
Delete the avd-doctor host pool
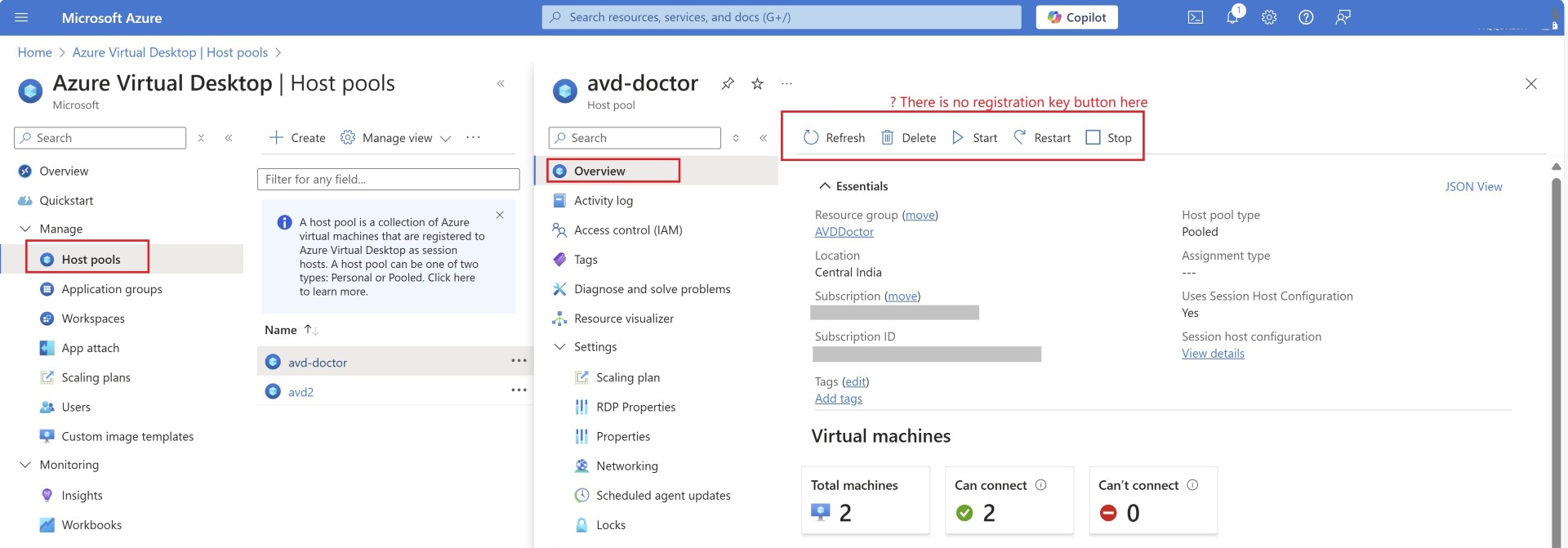908,138
